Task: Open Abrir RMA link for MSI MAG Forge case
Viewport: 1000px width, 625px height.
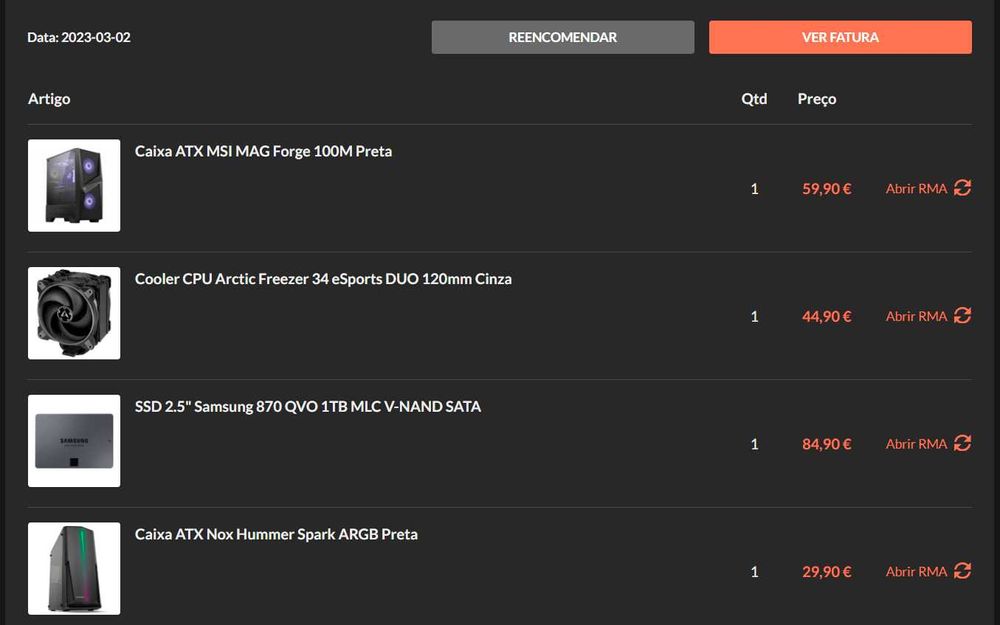Action: pyautogui.click(x=916, y=188)
